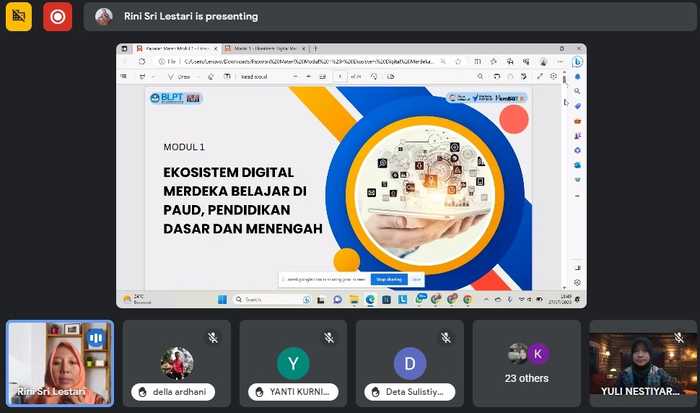Click the Windows taskbar Search box

pyautogui.click(x=272, y=300)
